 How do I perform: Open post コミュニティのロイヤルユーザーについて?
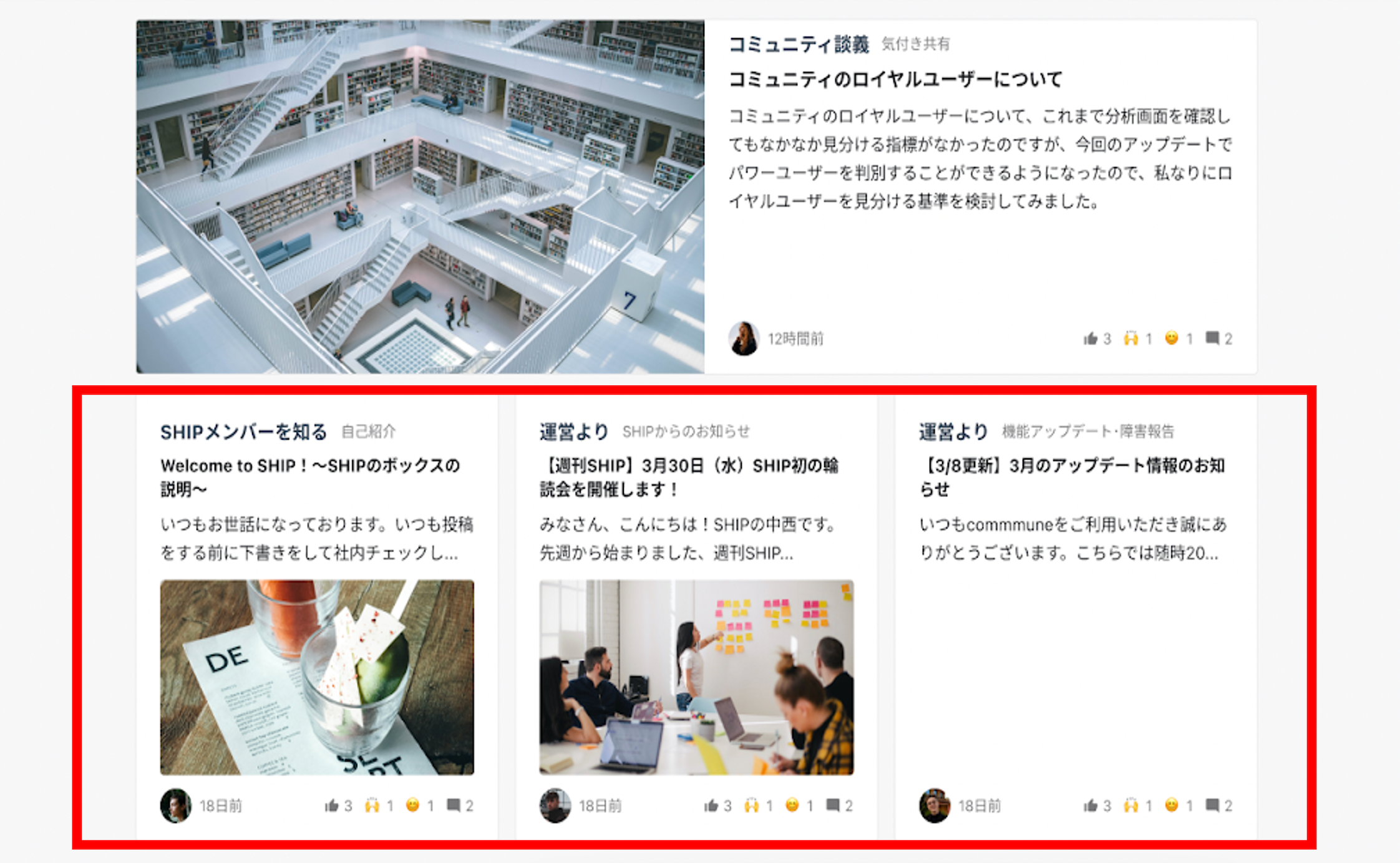895,80
